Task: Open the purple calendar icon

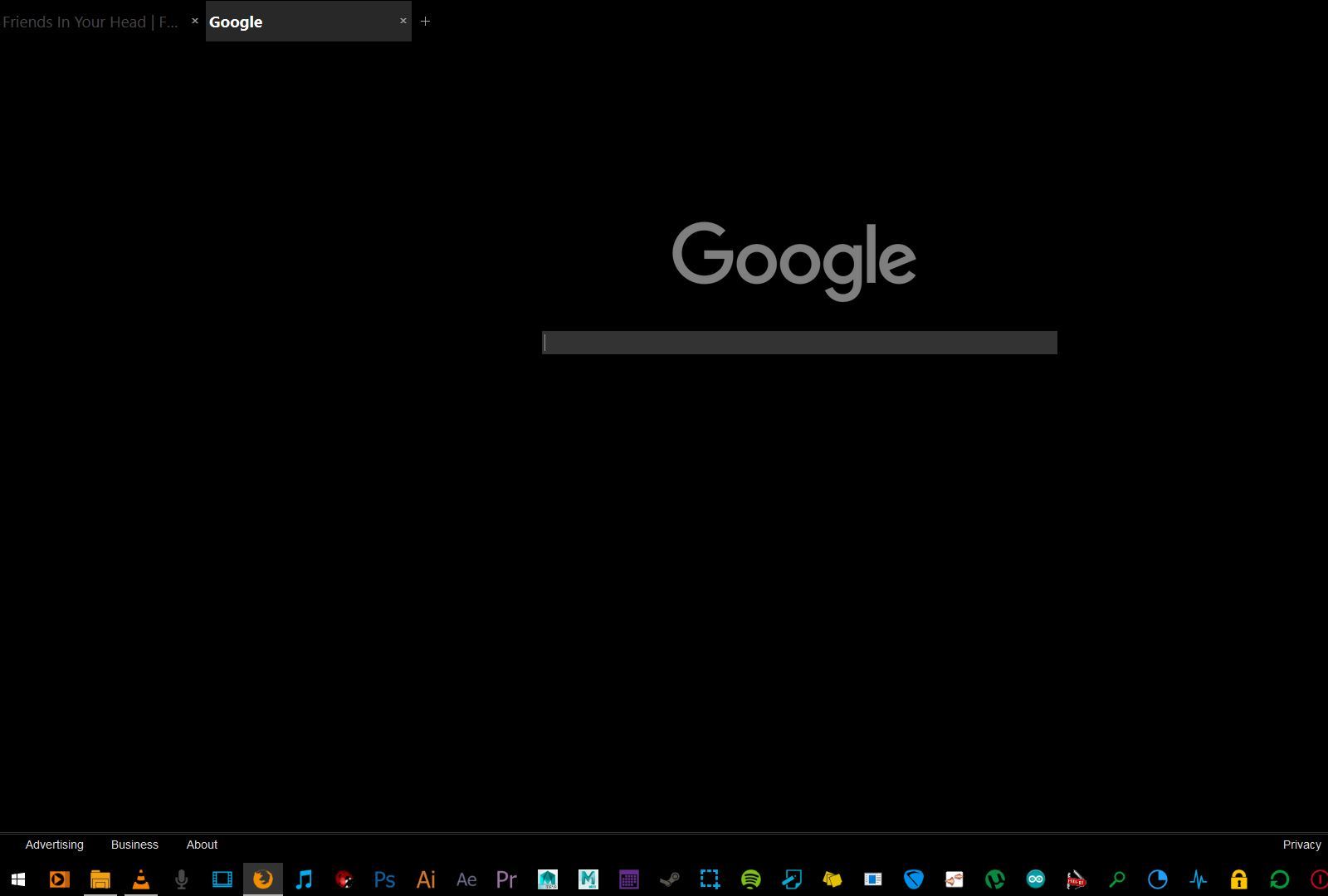Action: pos(628,879)
